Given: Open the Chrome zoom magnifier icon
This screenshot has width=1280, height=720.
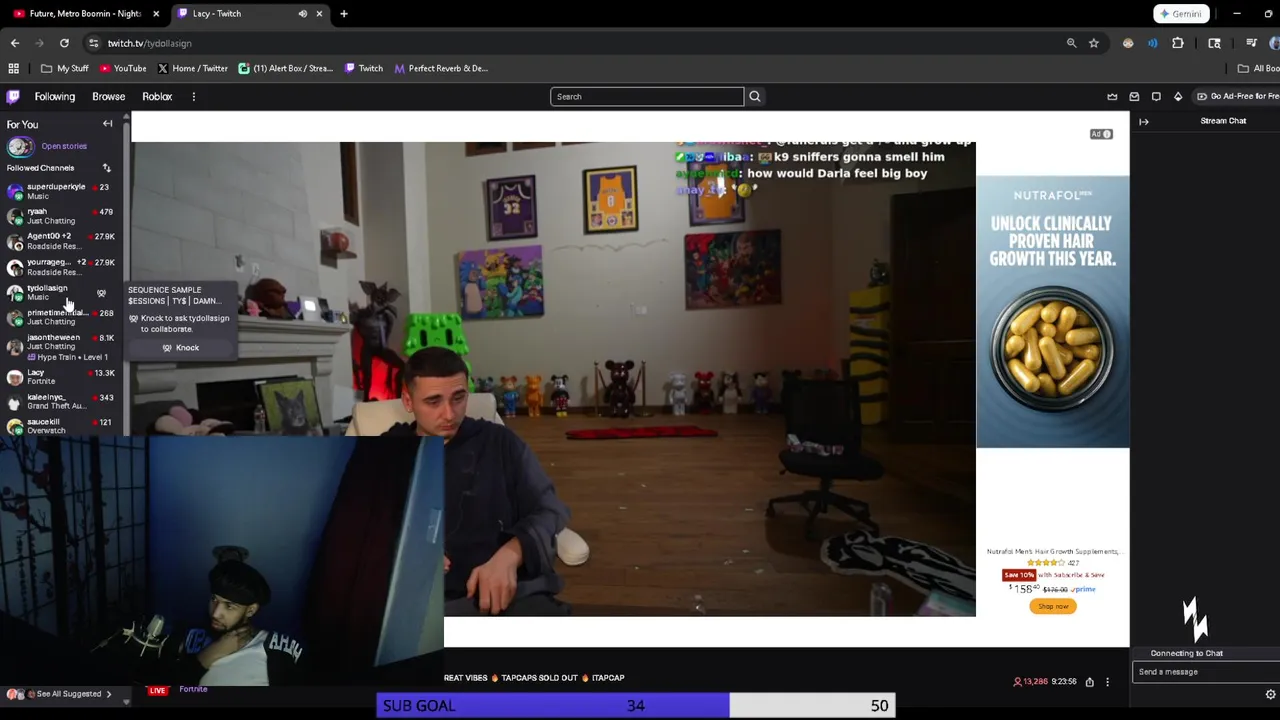Looking at the screenshot, I should 1071,43.
